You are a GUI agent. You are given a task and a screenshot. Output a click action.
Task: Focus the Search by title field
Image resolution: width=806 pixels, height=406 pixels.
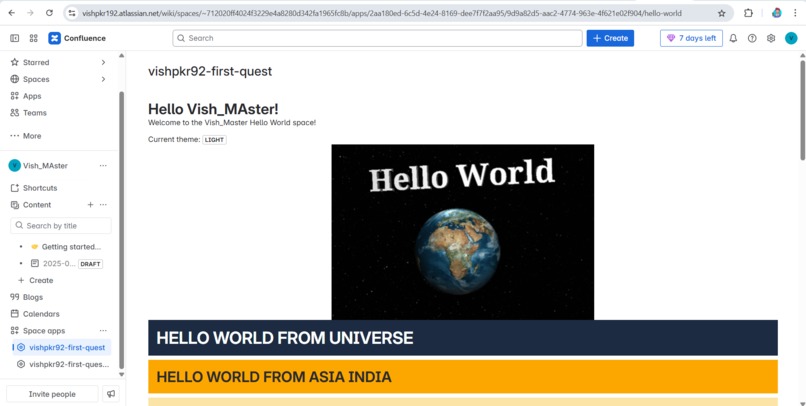(x=61, y=226)
